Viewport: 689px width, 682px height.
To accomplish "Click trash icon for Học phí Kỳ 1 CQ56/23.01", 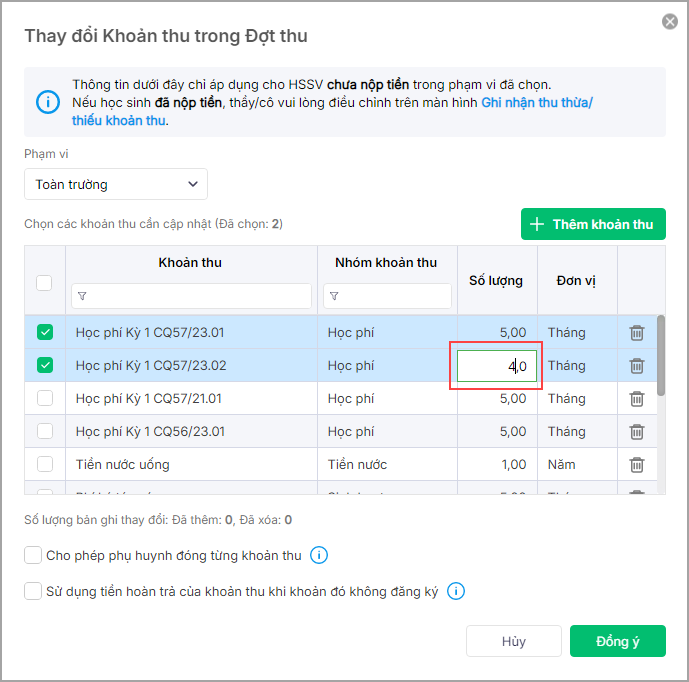I will pos(637,432).
